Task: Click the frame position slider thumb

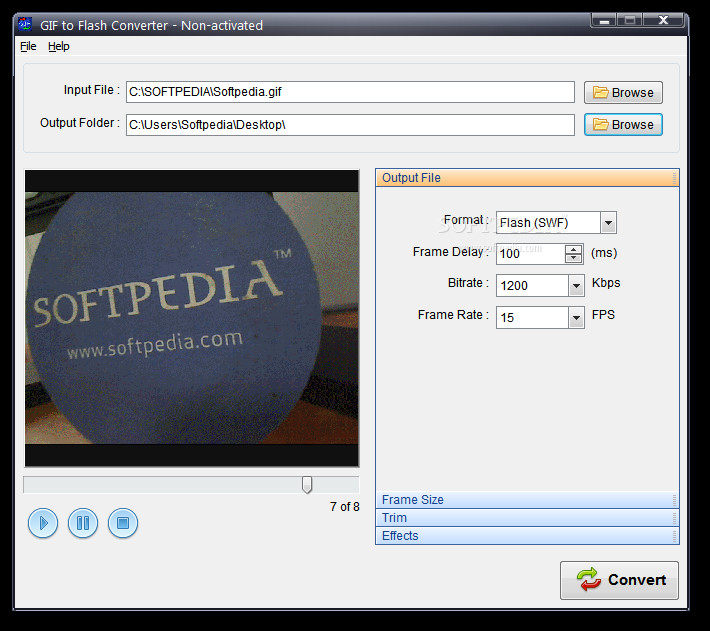Action: [x=307, y=484]
